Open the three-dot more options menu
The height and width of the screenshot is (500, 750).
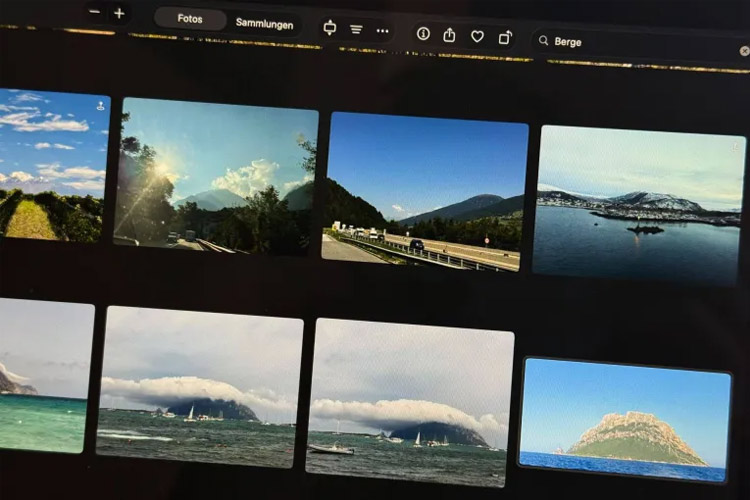click(x=382, y=30)
